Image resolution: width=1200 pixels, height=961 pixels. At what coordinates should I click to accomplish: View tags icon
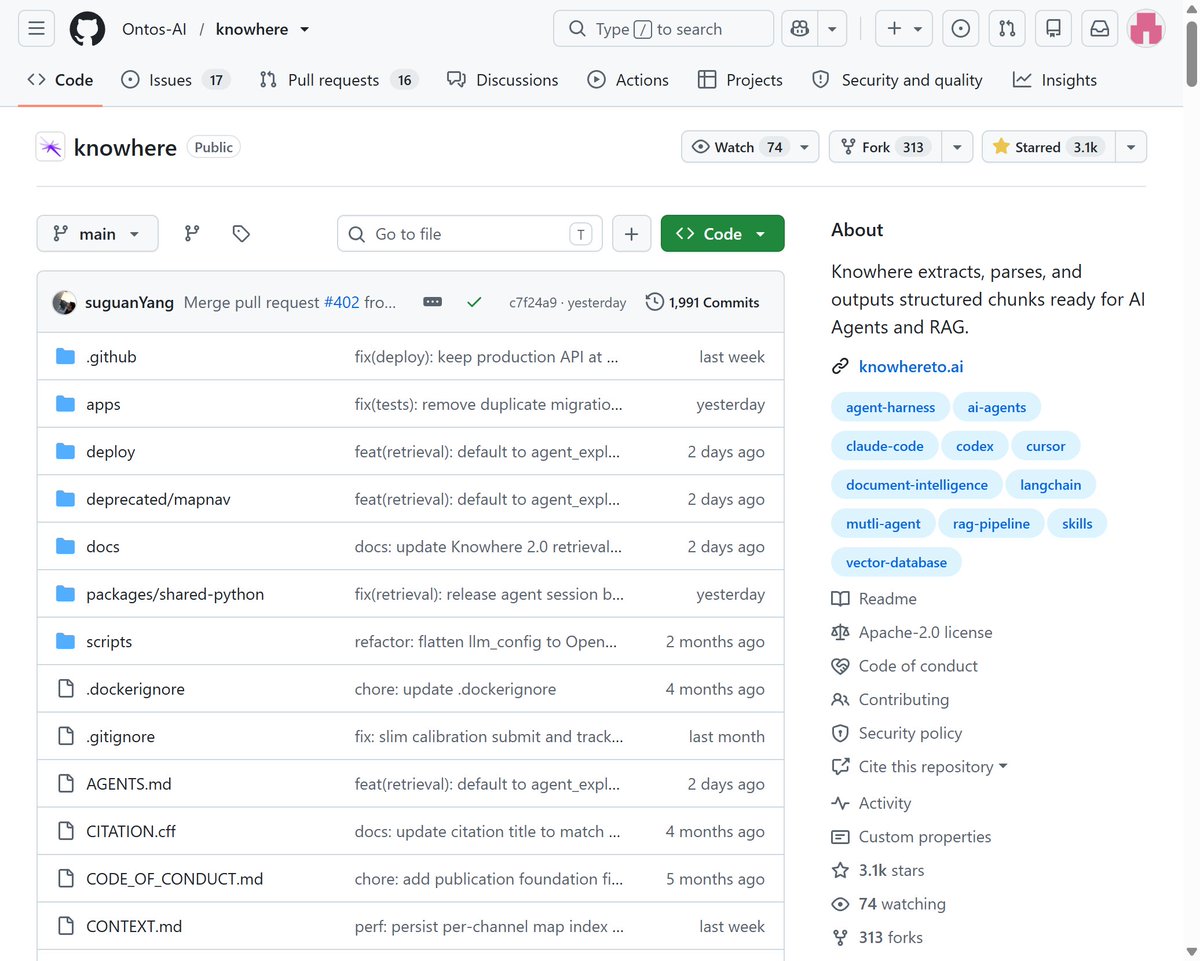click(x=241, y=234)
